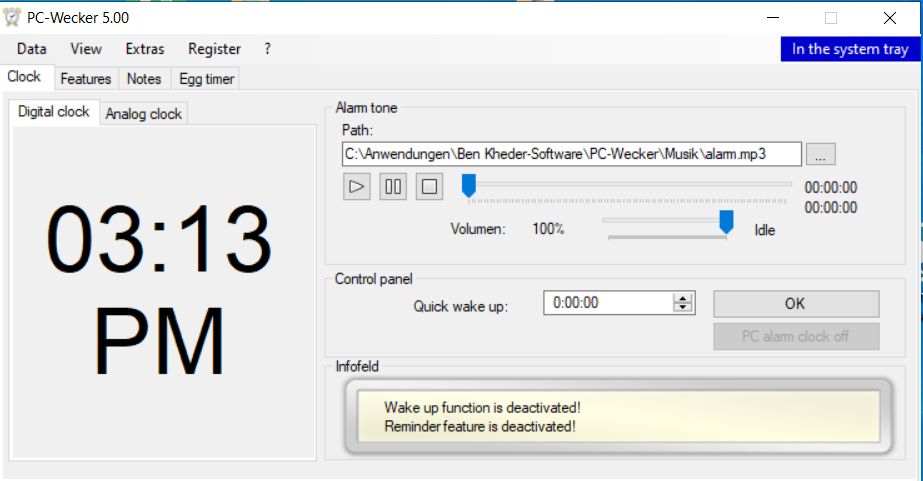Click the 03:13 PM digital clock display
The image size is (923, 481).
(x=160, y=290)
